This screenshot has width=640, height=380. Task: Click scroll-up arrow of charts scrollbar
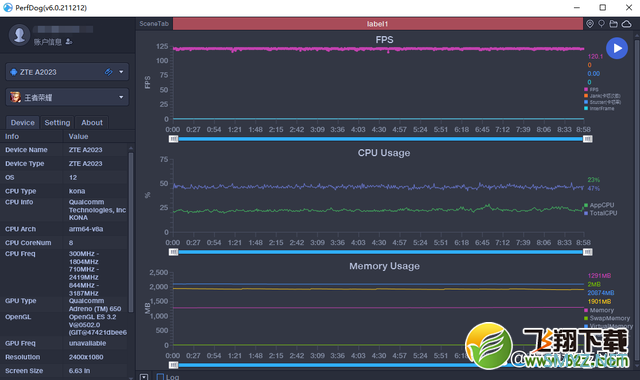tap(637, 35)
